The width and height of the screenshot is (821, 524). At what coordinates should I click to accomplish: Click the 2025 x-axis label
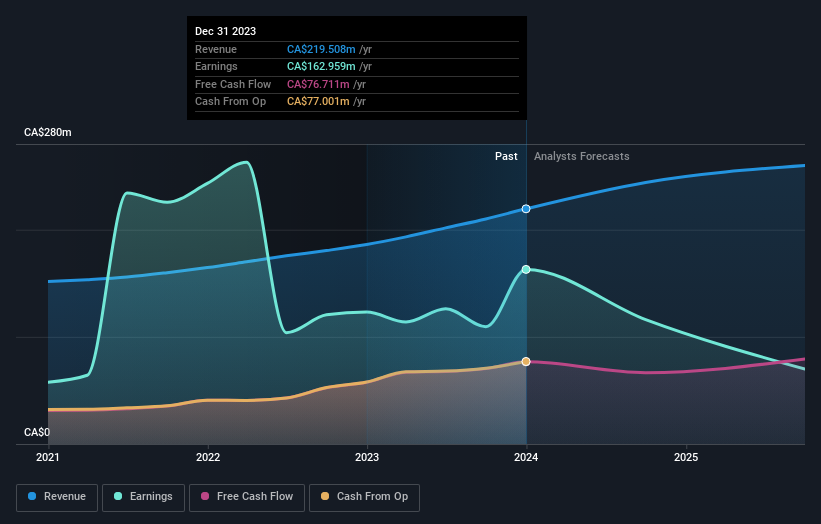point(686,457)
